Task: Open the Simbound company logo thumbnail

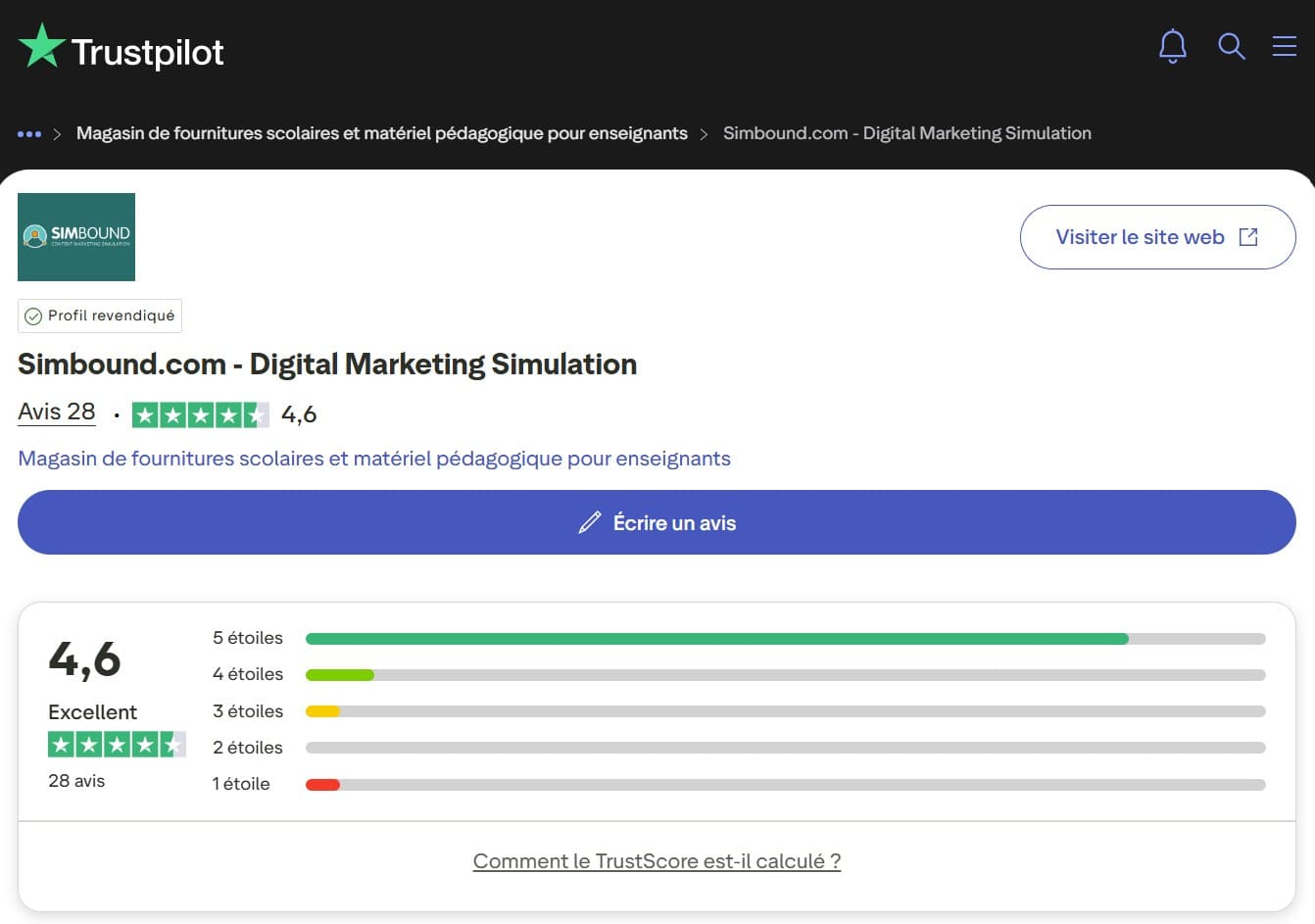Action: (75, 236)
